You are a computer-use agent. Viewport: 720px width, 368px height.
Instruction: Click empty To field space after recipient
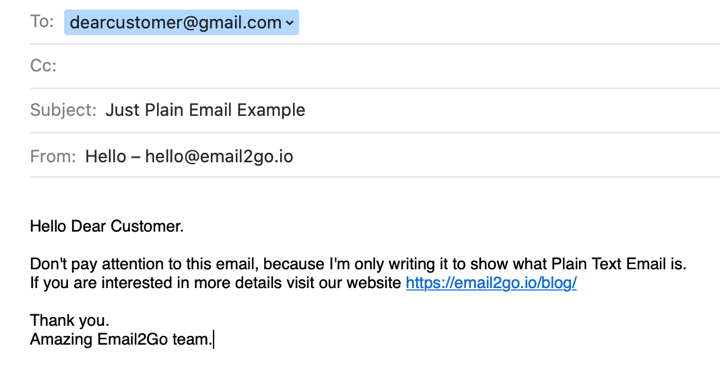(x=505, y=22)
